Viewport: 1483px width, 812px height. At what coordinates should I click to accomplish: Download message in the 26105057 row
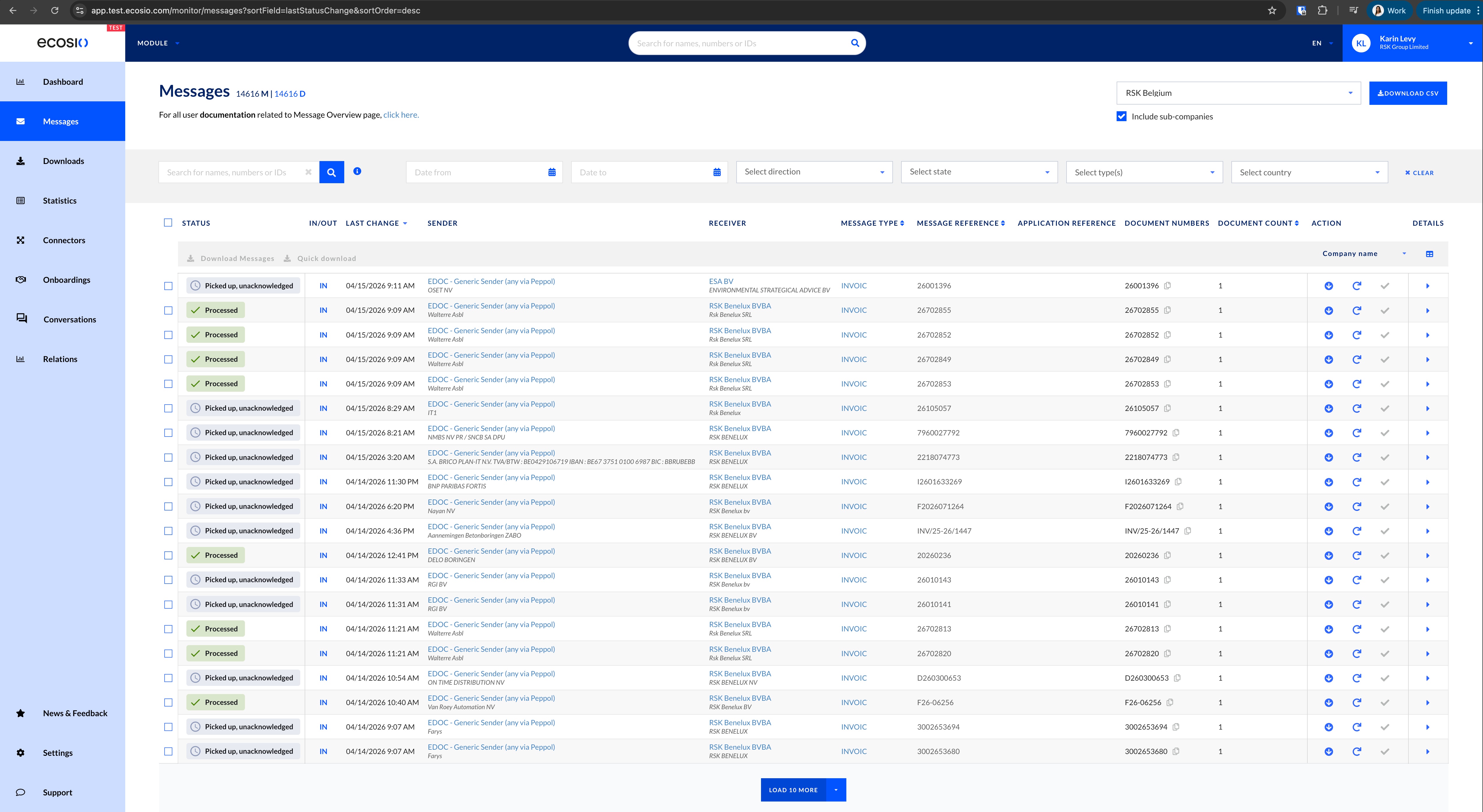click(x=1329, y=408)
